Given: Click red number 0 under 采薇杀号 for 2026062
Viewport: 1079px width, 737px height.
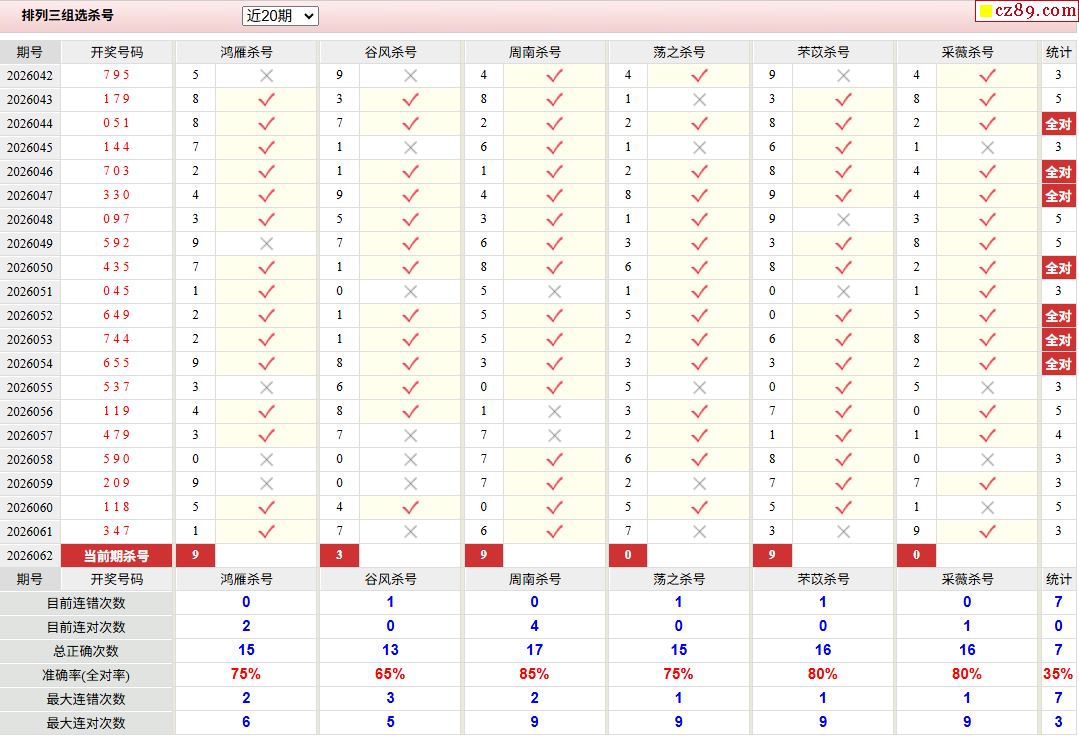Looking at the screenshot, I should click(x=916, y=556).
